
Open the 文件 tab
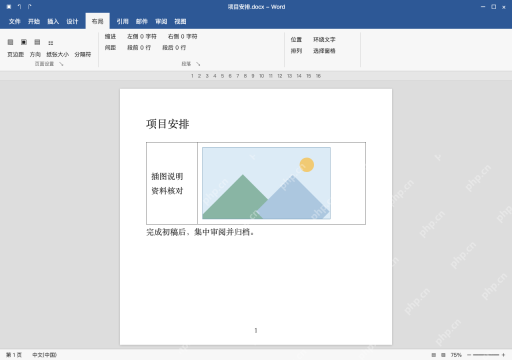click(15, 22)
